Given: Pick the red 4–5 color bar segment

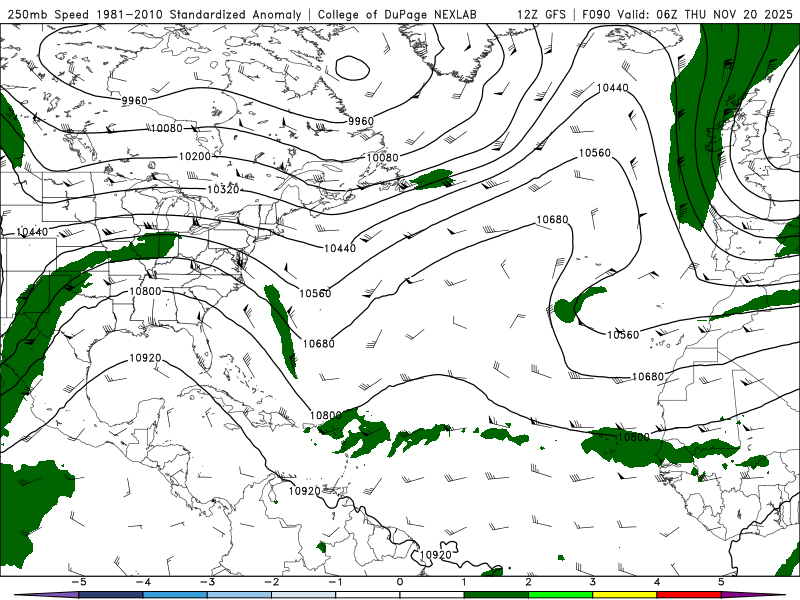Looking at the screenshot, I should click(x=689, y=595).
